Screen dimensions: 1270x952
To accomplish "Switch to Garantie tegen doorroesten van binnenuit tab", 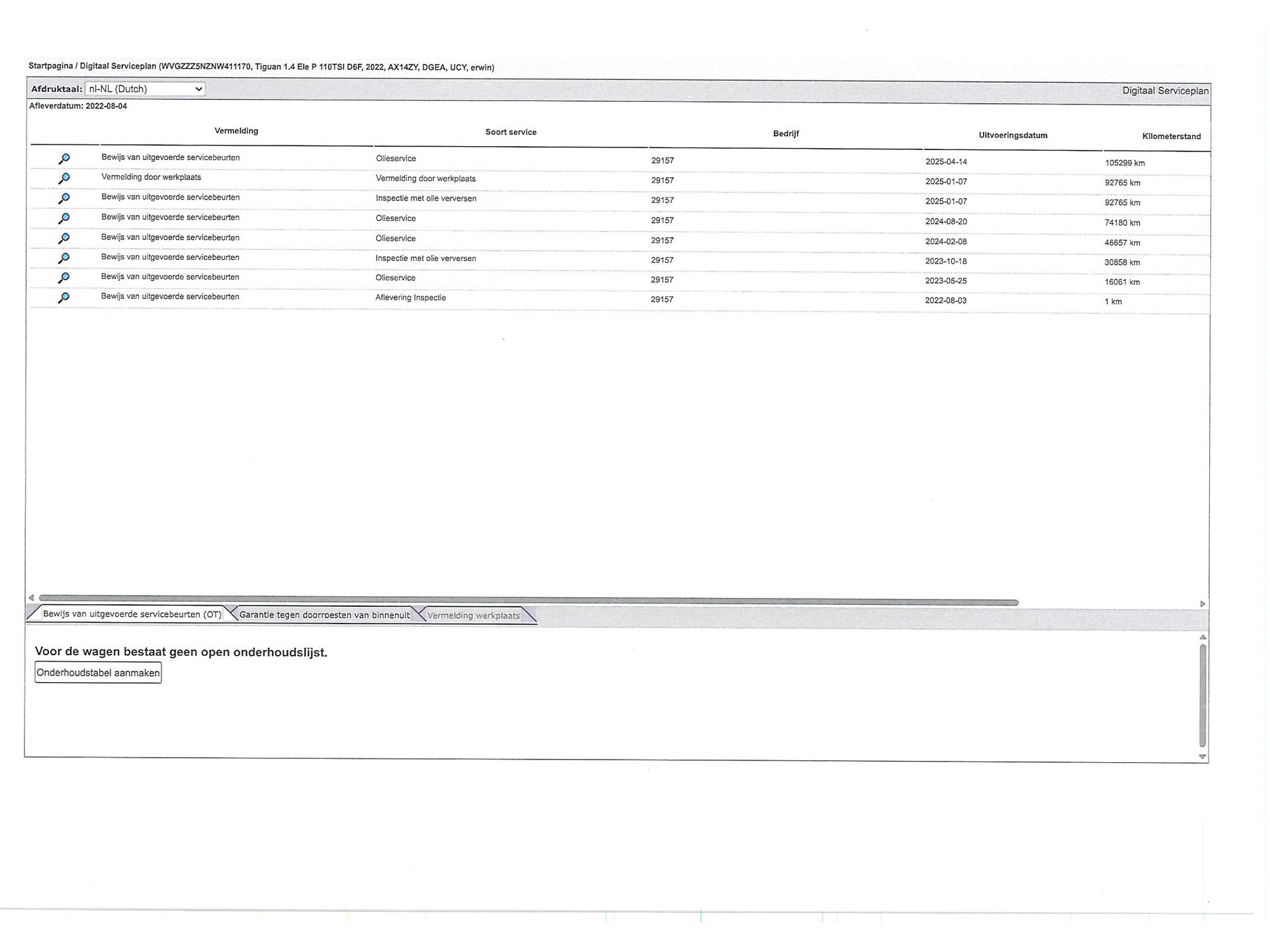I will coord(324,615).
